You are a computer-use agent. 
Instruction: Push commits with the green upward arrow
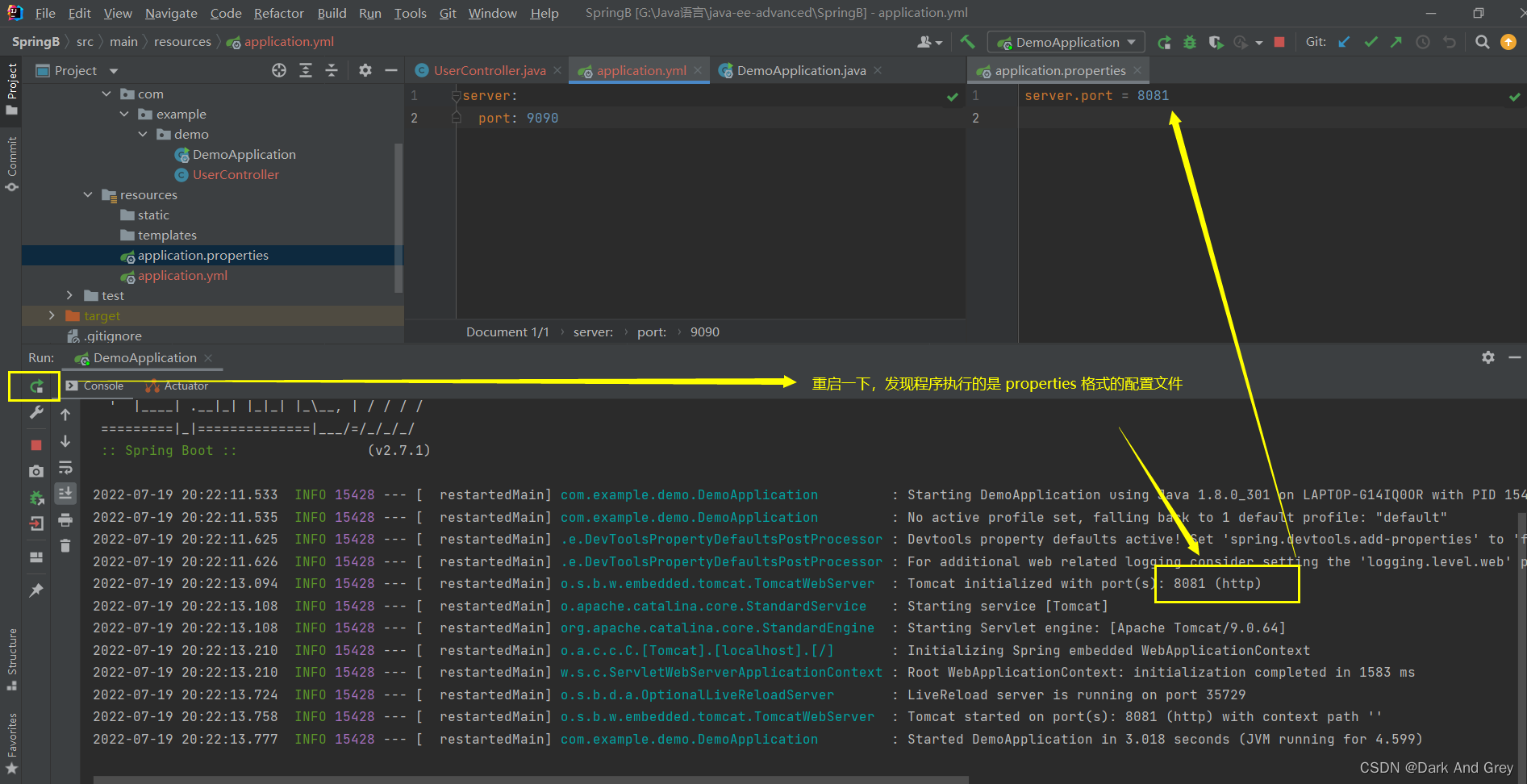1396,42
